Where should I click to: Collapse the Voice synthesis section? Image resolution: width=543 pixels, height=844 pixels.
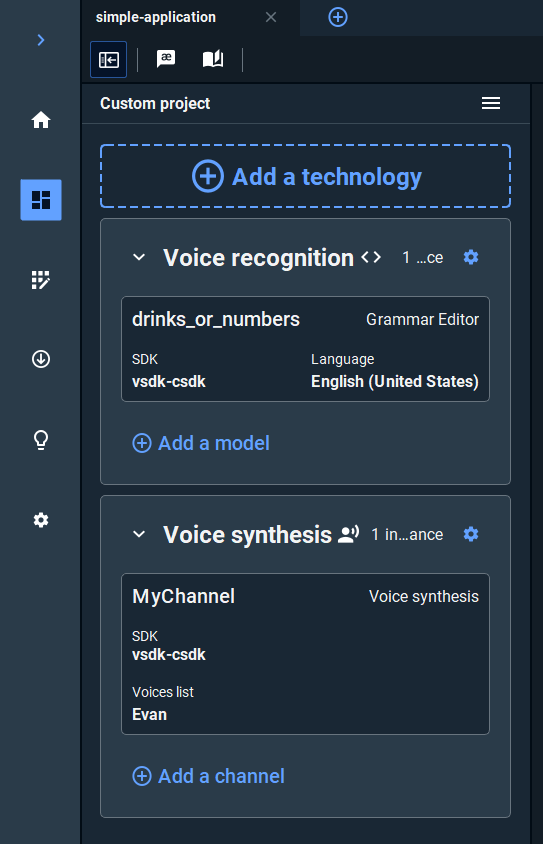(139, 534)
